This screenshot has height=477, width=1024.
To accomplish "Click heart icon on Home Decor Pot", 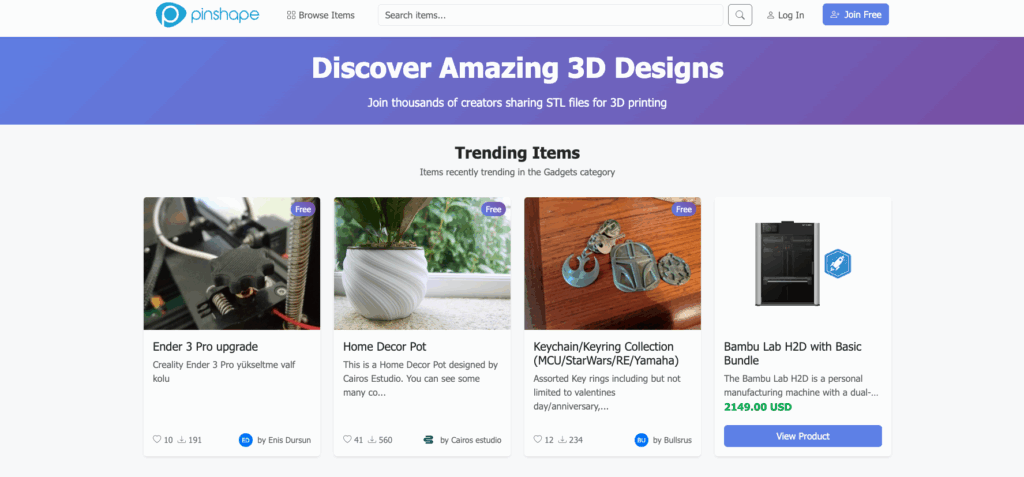I will 347,439.
